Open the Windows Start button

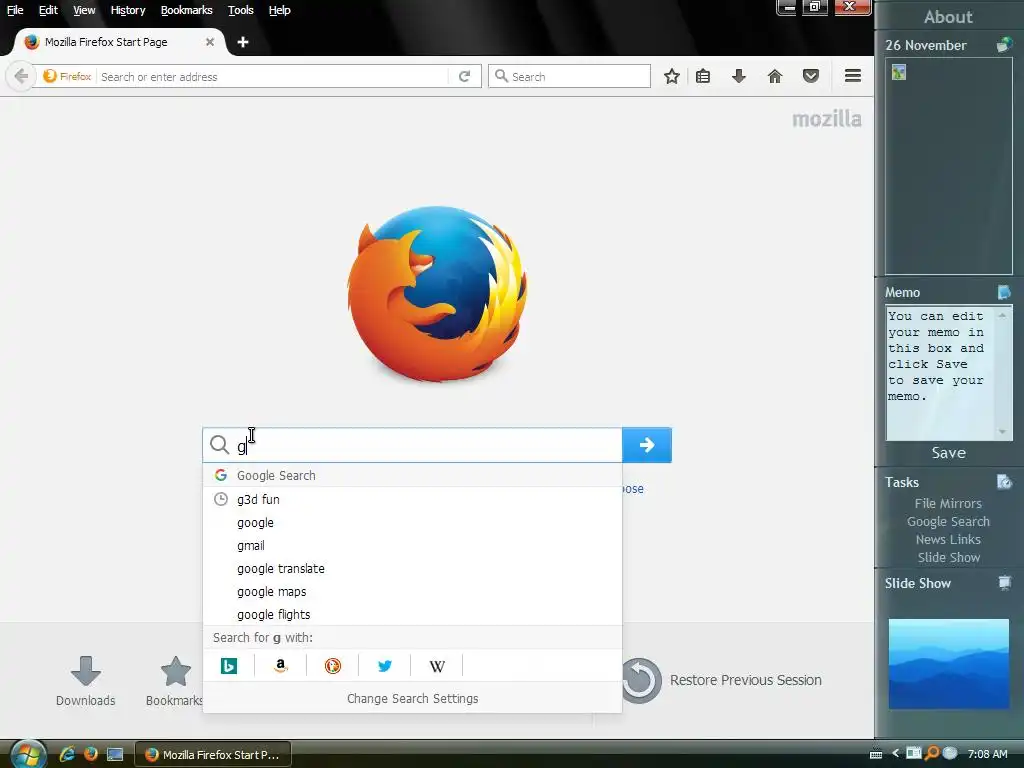pyautogui.click(x=27, y=755)
